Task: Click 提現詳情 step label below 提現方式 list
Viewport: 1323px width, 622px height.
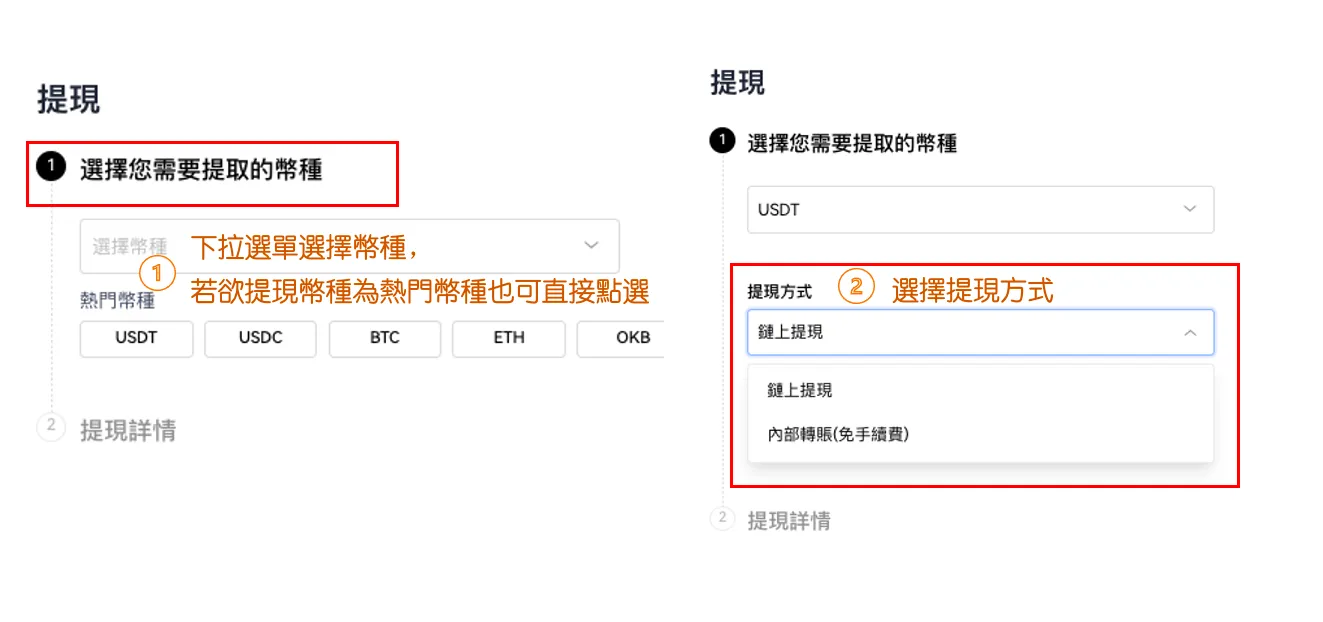Action: [x=789, y=521]
